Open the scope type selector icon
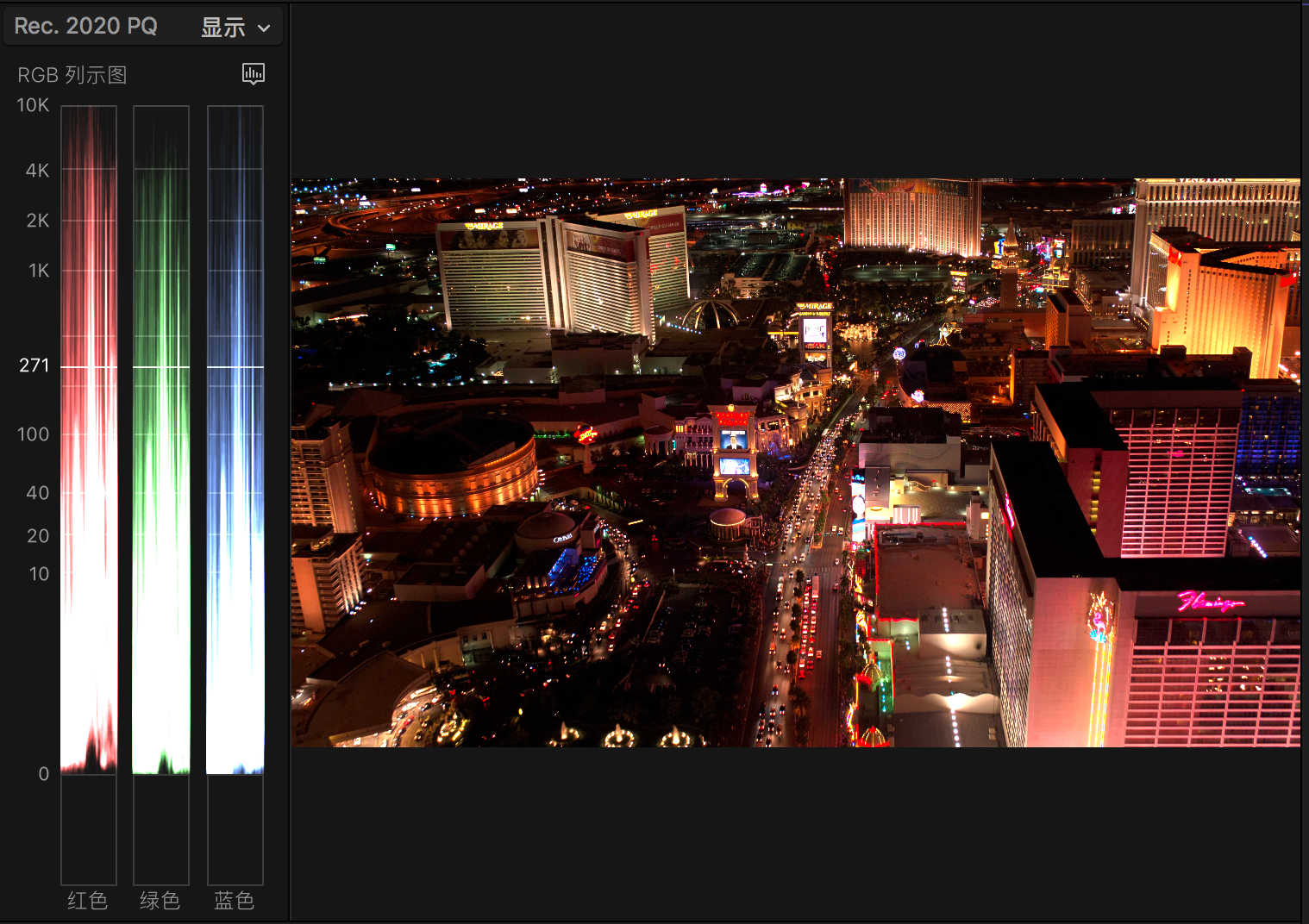Screen dimensions: 1309x924 (253, 74)
